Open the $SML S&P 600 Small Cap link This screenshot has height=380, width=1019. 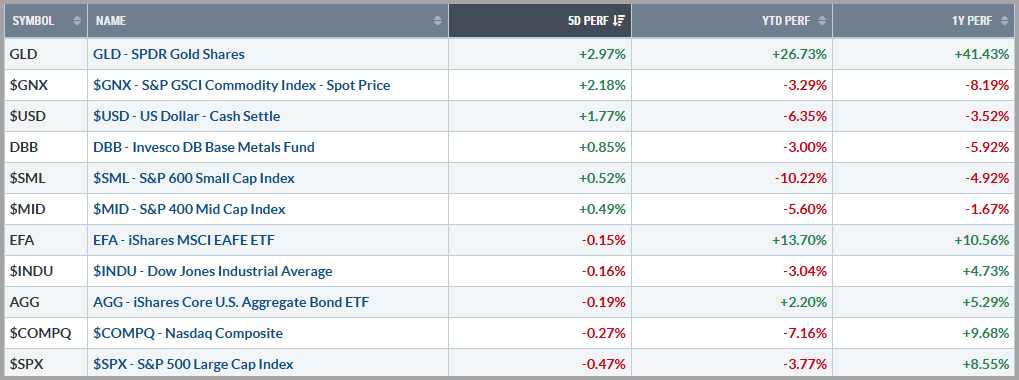click(x=194, y=178)
